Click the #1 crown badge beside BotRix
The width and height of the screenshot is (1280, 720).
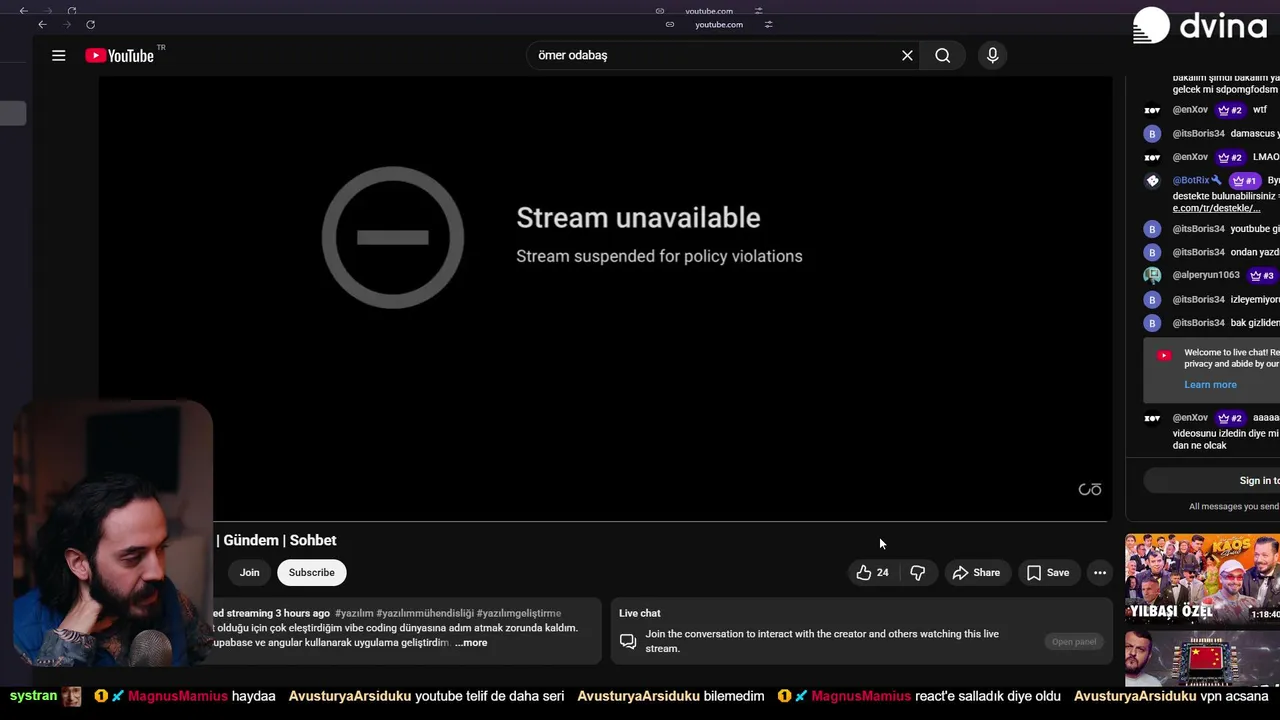(x=1245, y=181)
